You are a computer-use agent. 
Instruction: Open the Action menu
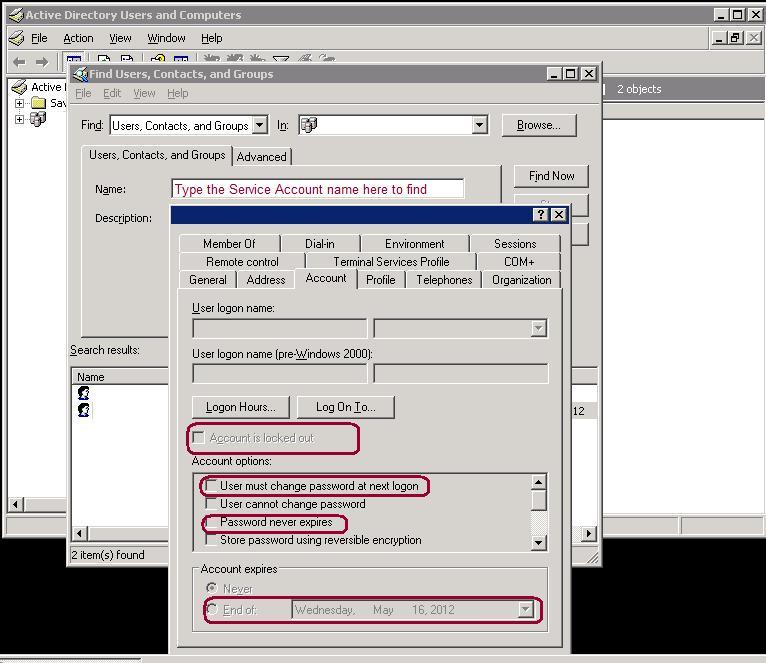click(78, 38)
